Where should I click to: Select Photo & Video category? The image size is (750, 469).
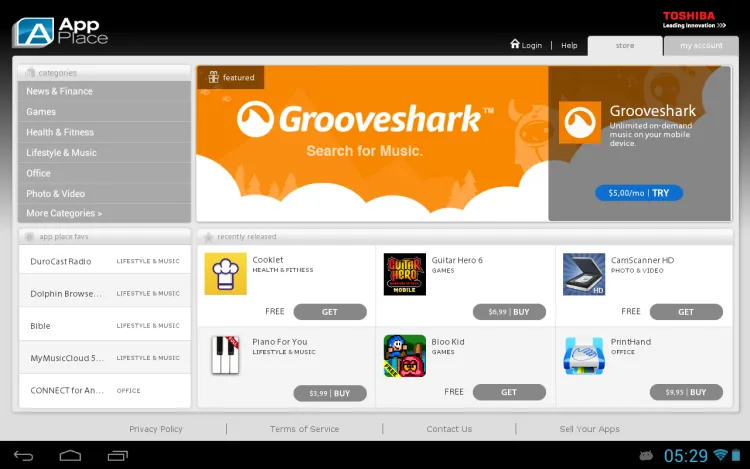(104, 194)
